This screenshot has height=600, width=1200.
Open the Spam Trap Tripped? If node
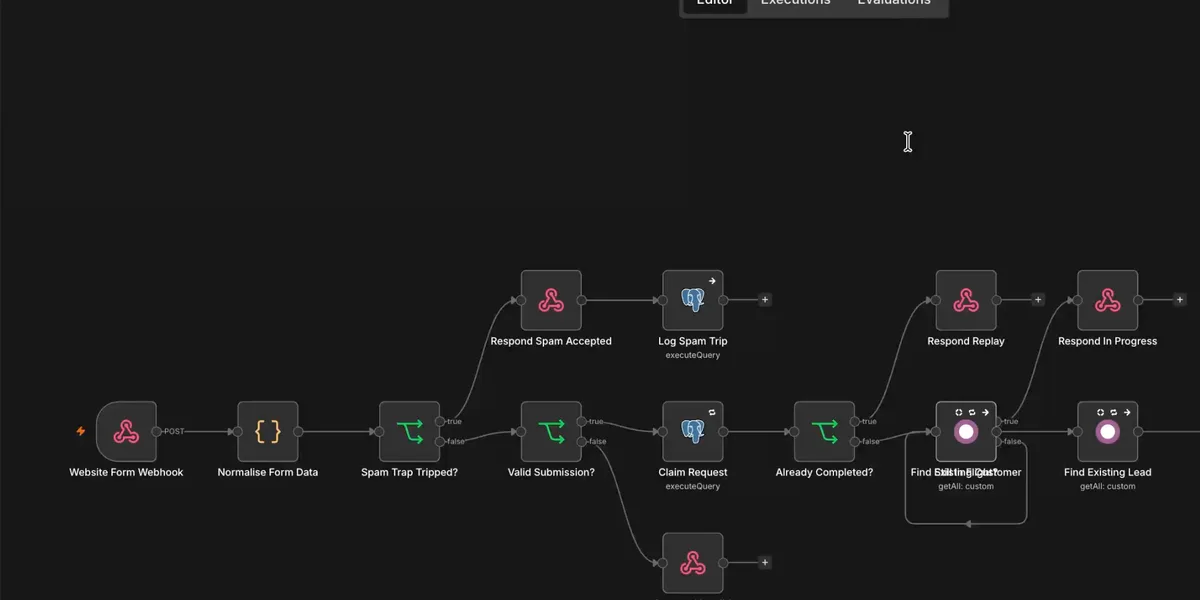[410, 432]
